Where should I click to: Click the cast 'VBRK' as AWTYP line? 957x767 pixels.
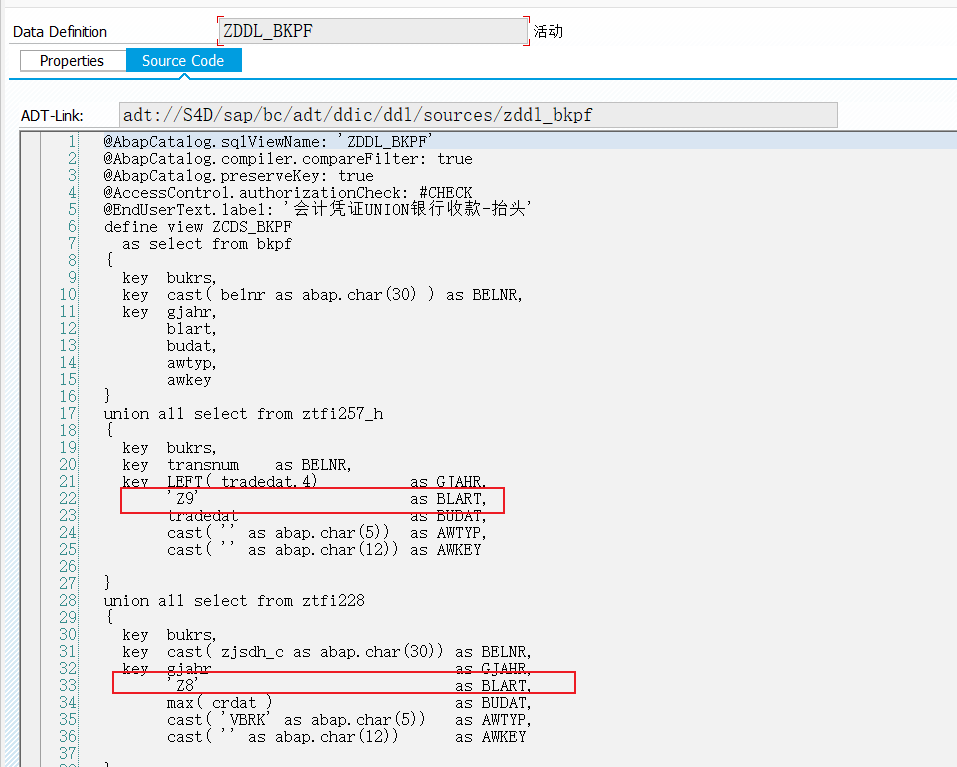coord(349,720)
